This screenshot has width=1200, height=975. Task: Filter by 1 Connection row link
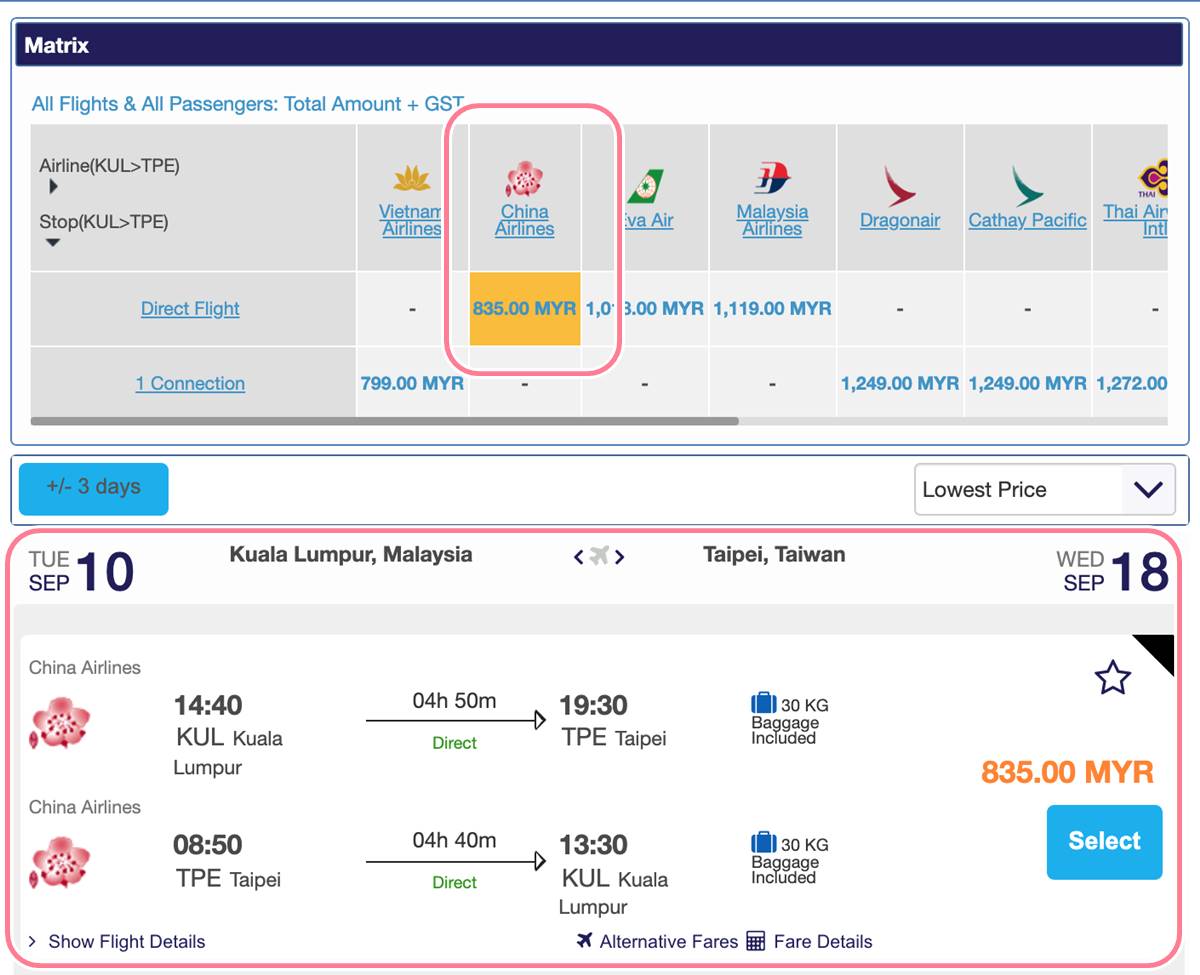(190, 383)
